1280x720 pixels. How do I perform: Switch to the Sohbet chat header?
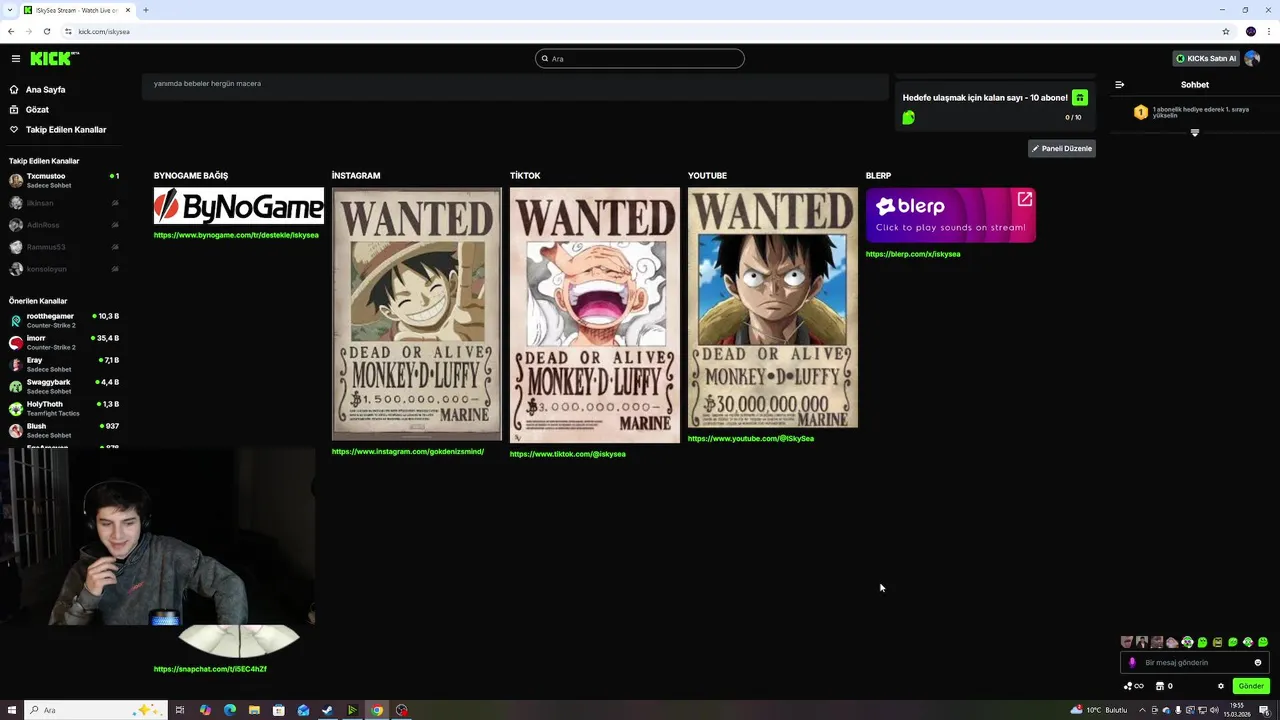[1195, 85]
